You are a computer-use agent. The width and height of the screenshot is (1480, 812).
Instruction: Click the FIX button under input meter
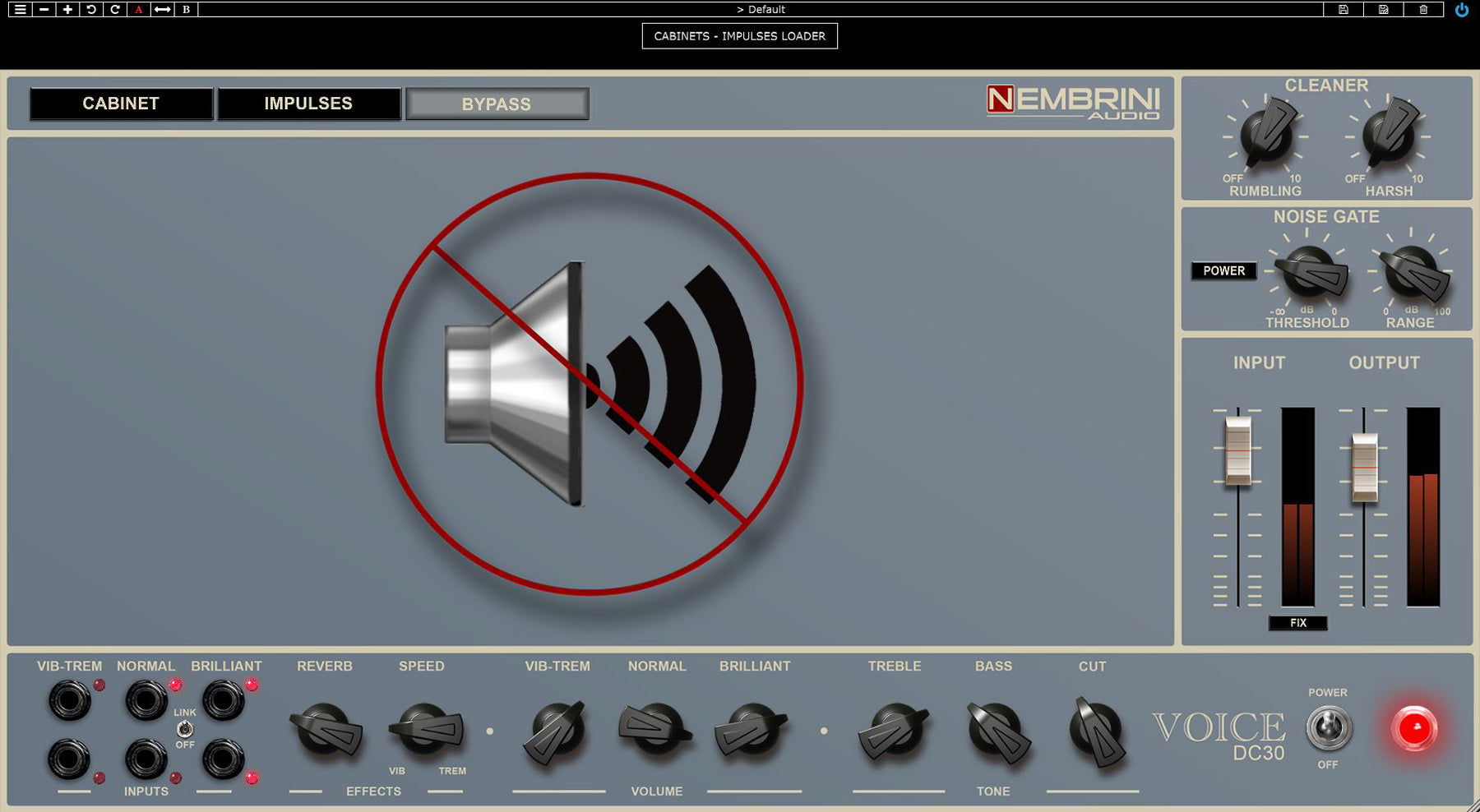pyautogui.click(x=1298, y=623)
